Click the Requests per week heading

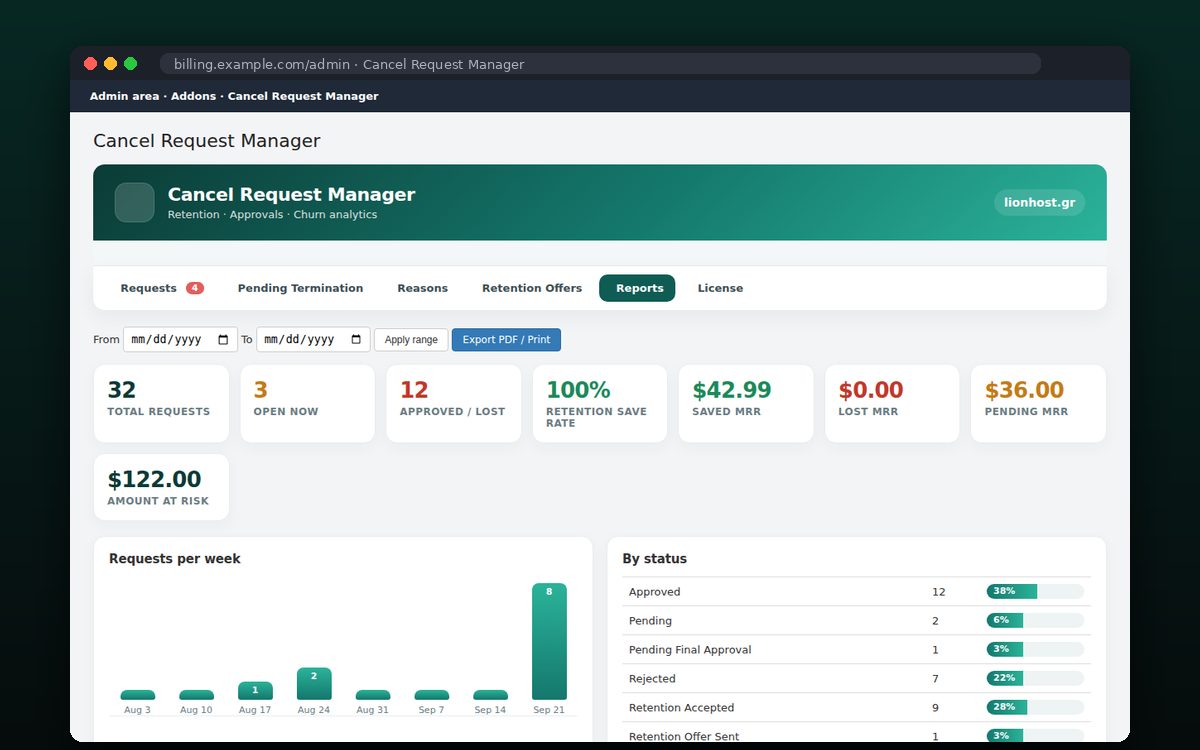175,559
